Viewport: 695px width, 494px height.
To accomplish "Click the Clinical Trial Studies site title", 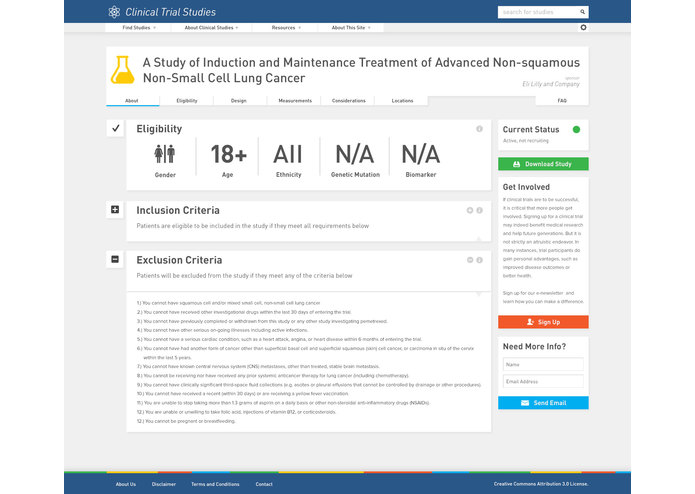I will (170, 12).
